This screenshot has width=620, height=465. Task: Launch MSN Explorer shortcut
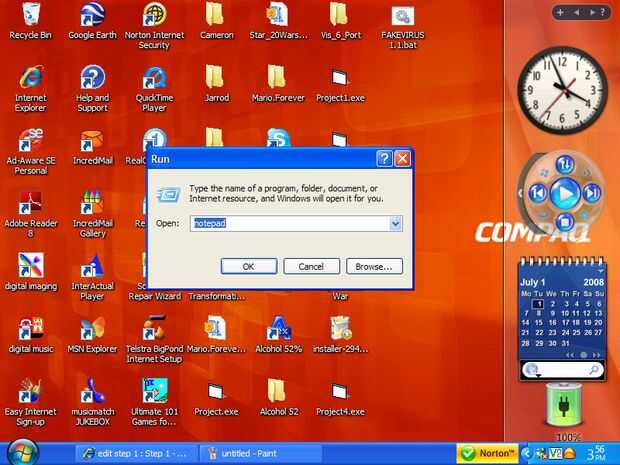pos(92,335)
